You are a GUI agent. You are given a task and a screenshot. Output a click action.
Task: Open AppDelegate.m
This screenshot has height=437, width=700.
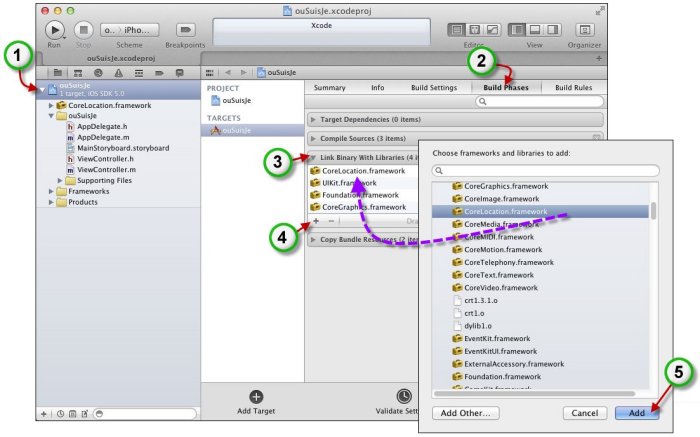(103, 137)
